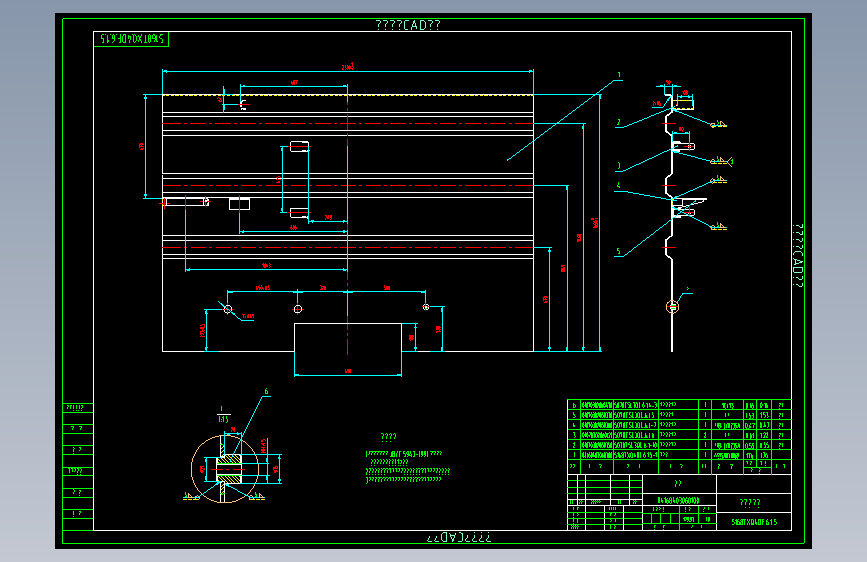Click the right weld symbol under the detail circle

pos(257,496)
